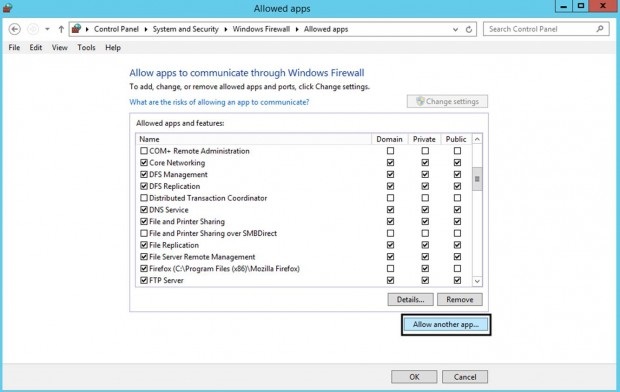
Task: Open the recent locations dropdown arrow
Action: tap(47, 29)
